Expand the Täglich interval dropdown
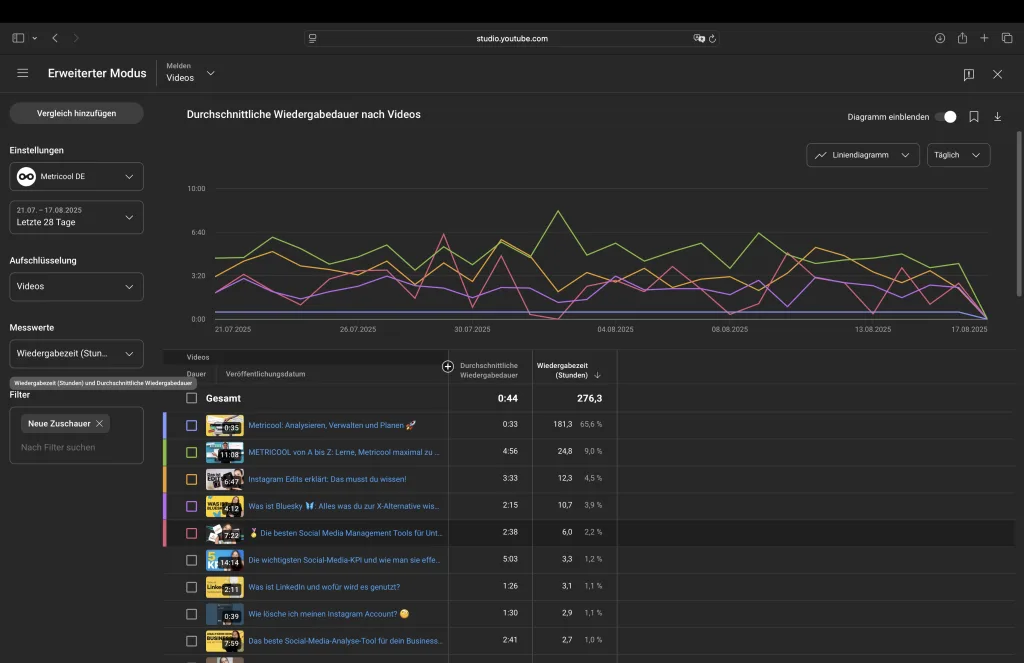This screenshot has width=1024, height=663. (x=958, y=155)
